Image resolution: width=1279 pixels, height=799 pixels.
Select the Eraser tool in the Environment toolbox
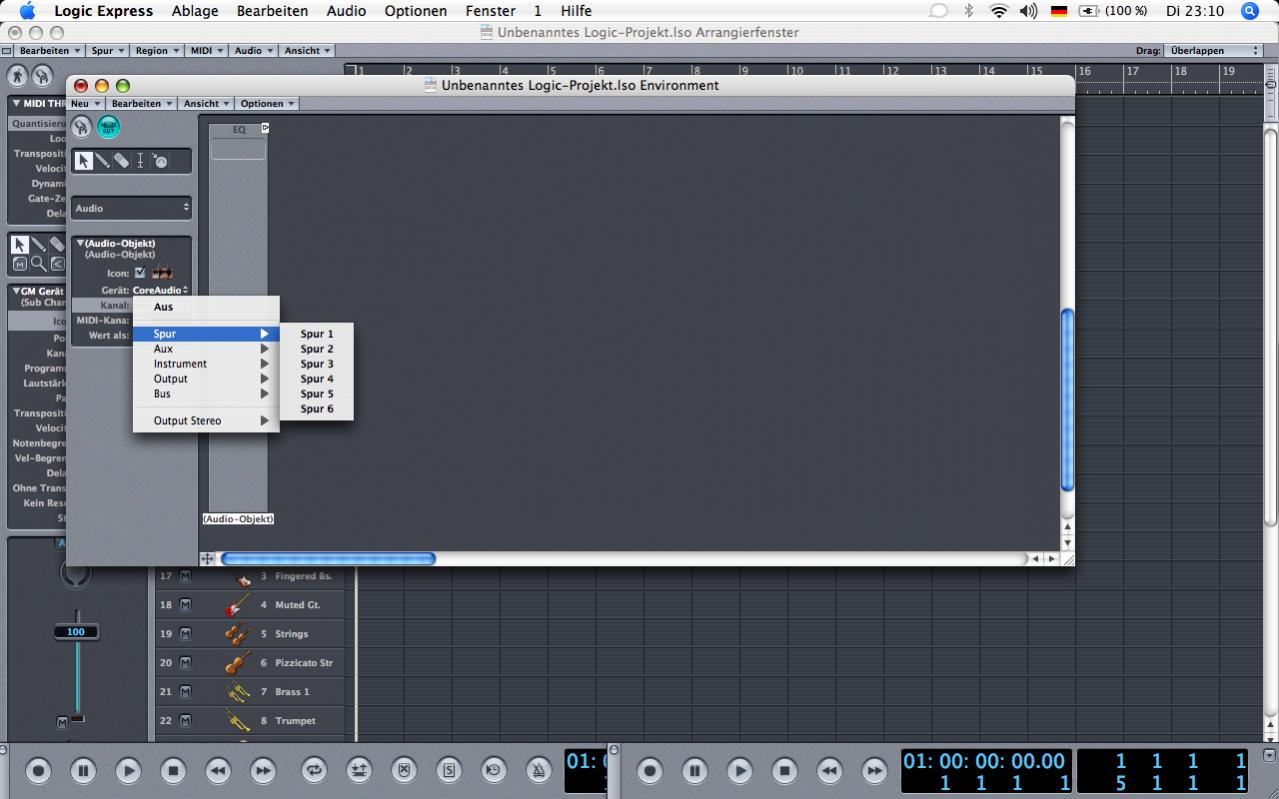121,161
